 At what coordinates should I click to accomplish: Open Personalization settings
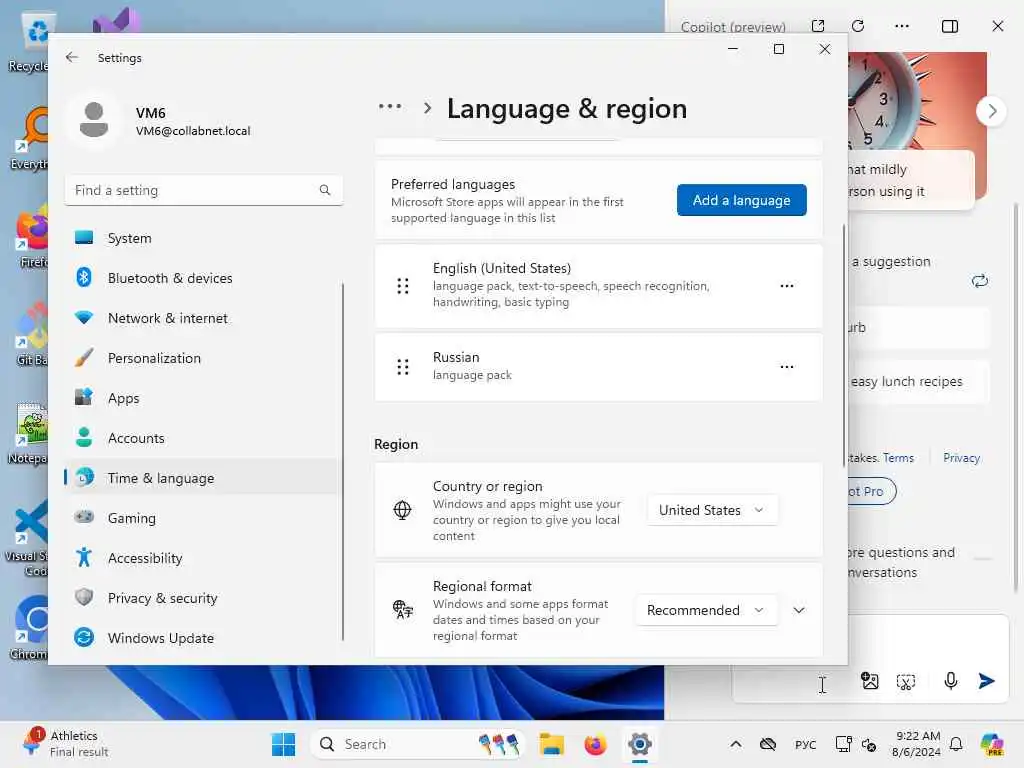pos(203,358)
